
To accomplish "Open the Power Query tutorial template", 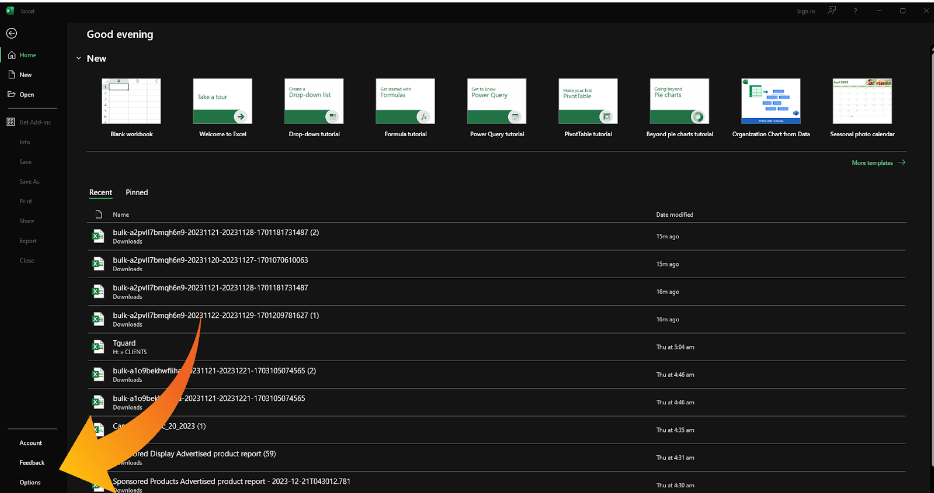I will click(497, 108).
